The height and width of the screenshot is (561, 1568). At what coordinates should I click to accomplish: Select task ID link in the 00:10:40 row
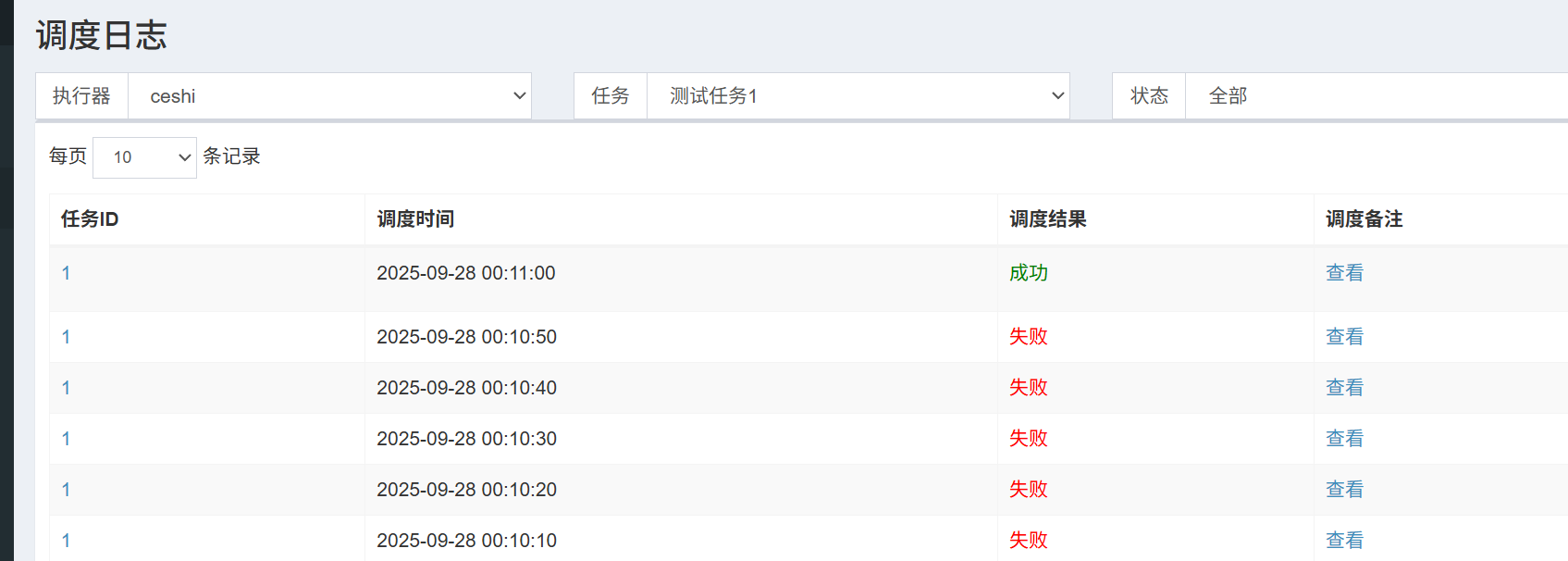pyautogui.click(x=66, y=388)
